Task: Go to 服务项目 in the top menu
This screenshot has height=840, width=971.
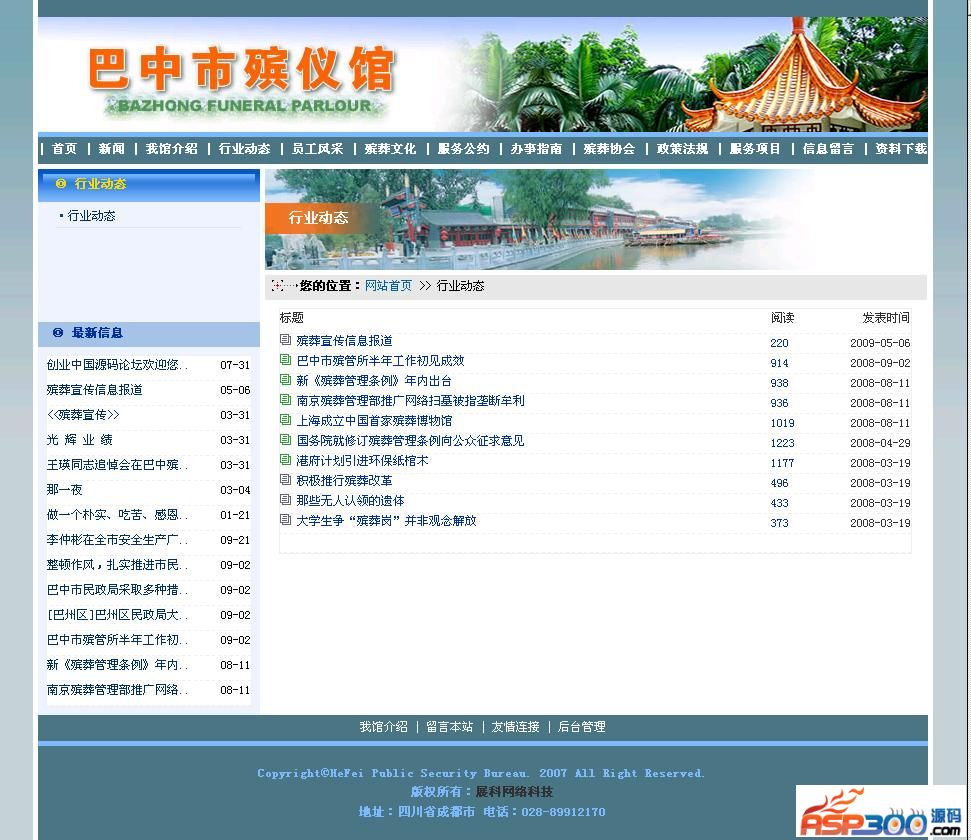Action: [x=755, y=149]
